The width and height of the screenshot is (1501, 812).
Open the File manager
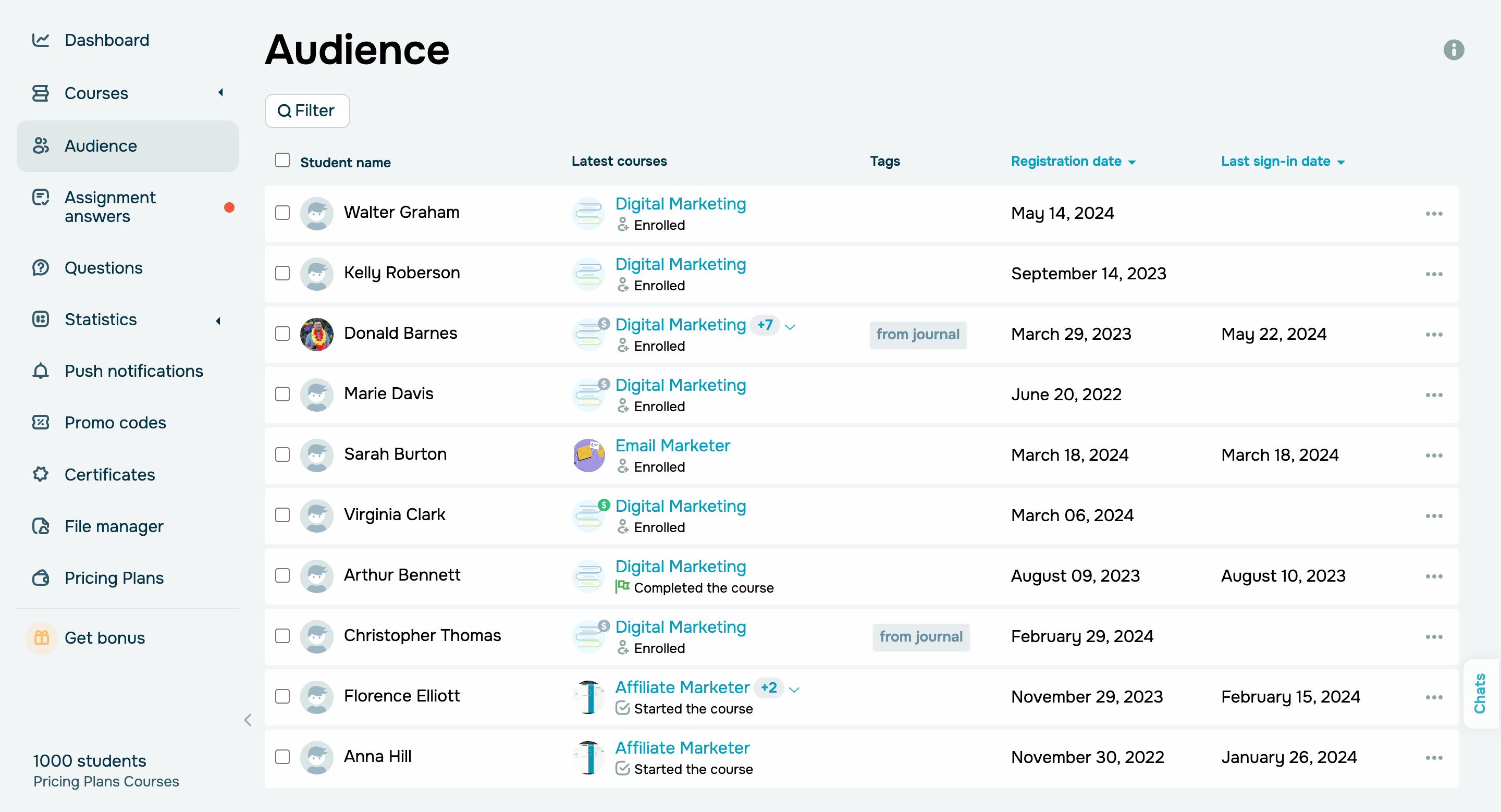(113, 526)
